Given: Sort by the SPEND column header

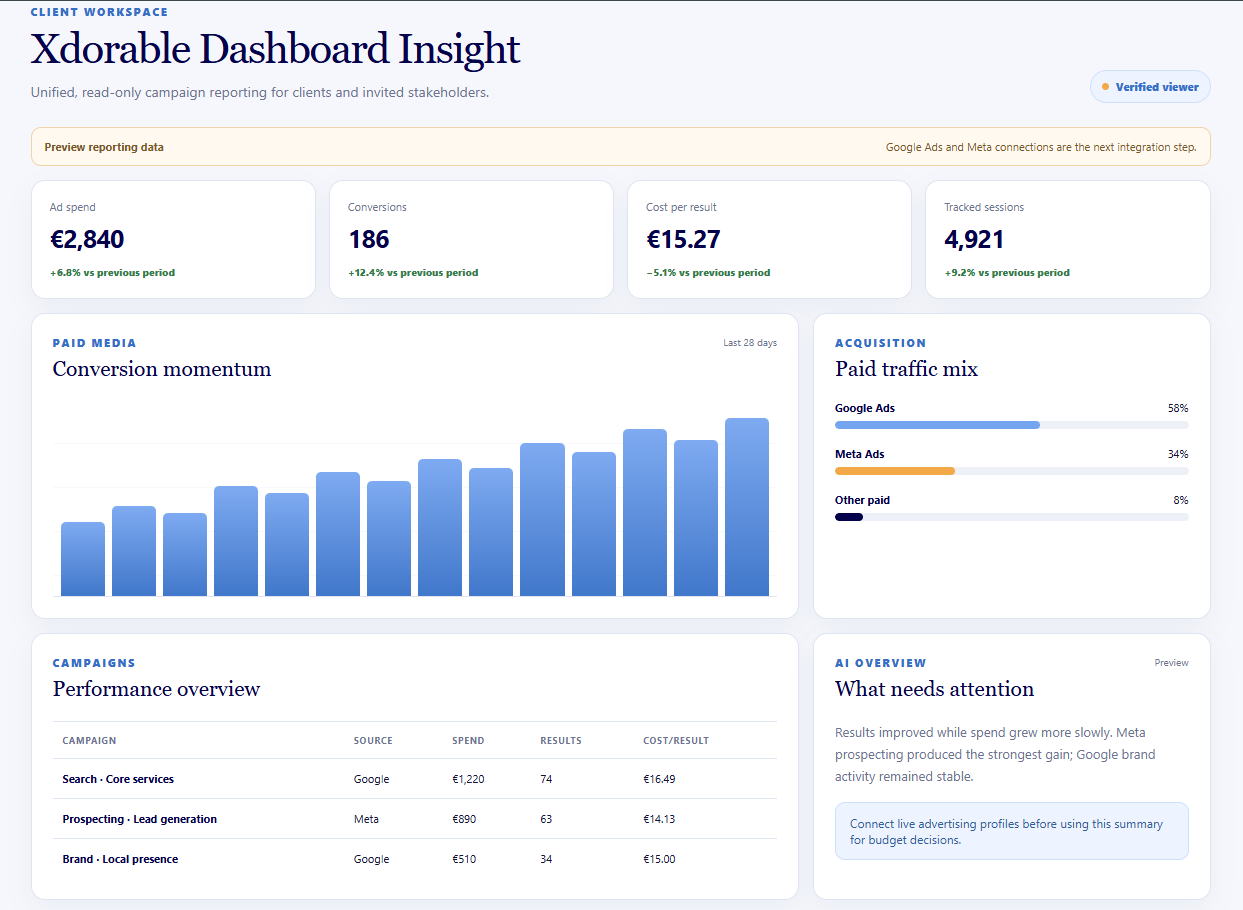Looking at the screenshot, I should (x=468, y=741).
